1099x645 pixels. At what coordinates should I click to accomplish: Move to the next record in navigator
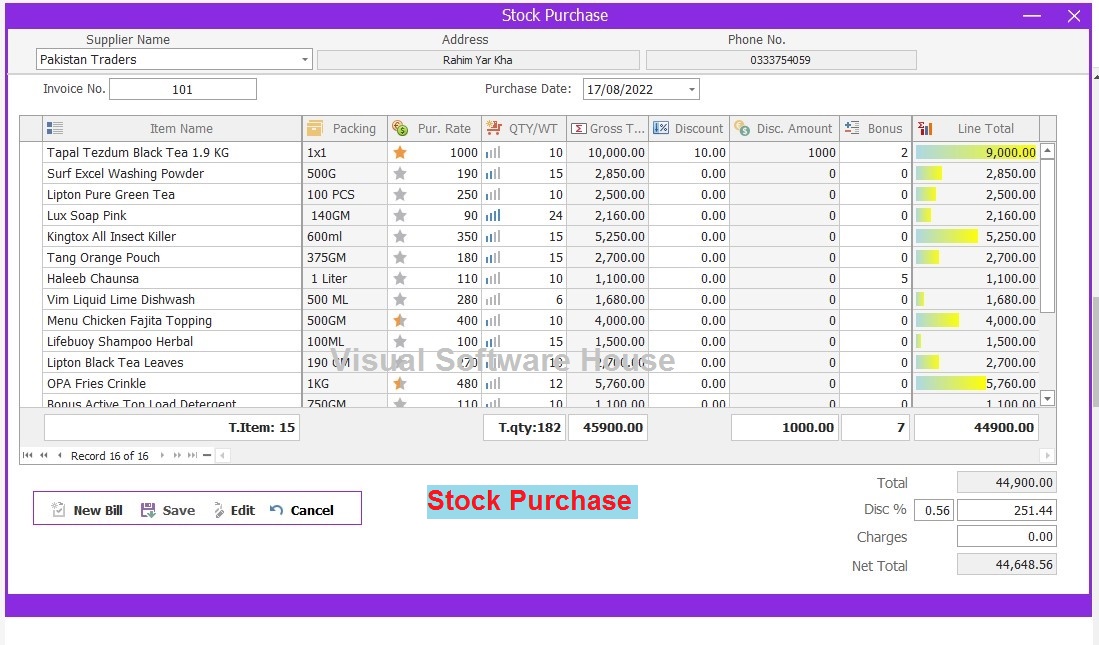[x=163, y=456]
